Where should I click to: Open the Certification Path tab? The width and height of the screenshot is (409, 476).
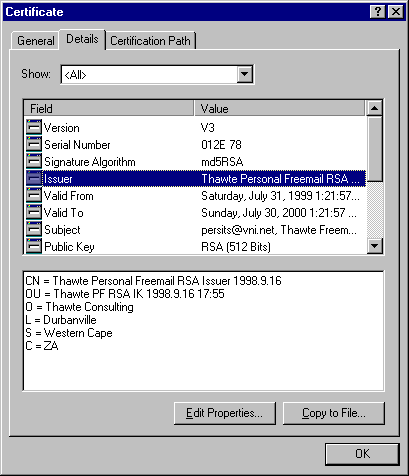[150, 41]
